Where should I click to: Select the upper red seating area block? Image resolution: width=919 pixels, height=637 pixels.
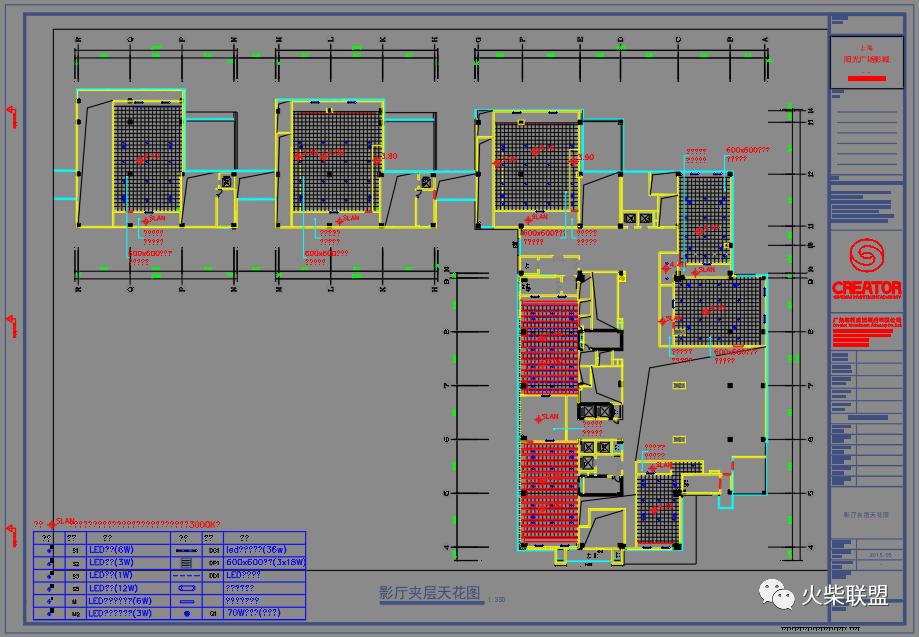pos(548,346)
